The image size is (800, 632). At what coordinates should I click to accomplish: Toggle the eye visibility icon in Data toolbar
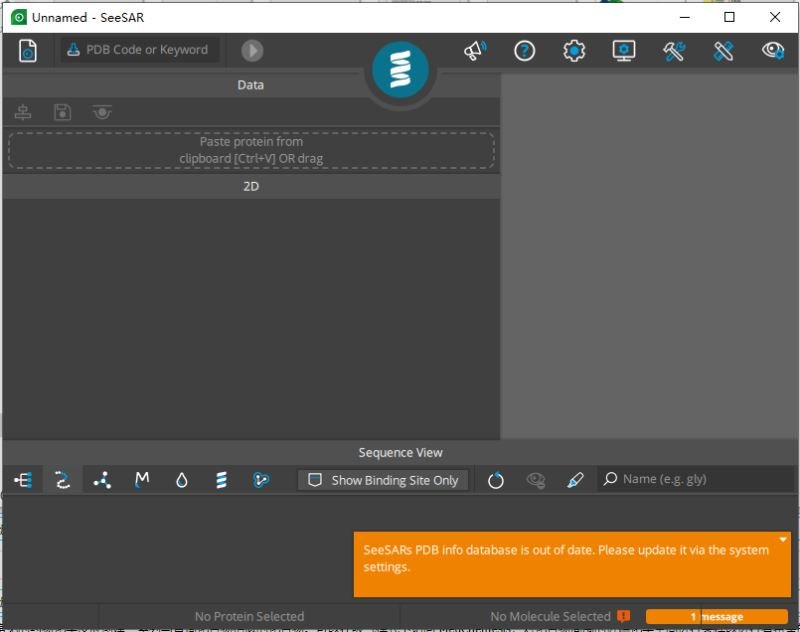pos(102,112)
